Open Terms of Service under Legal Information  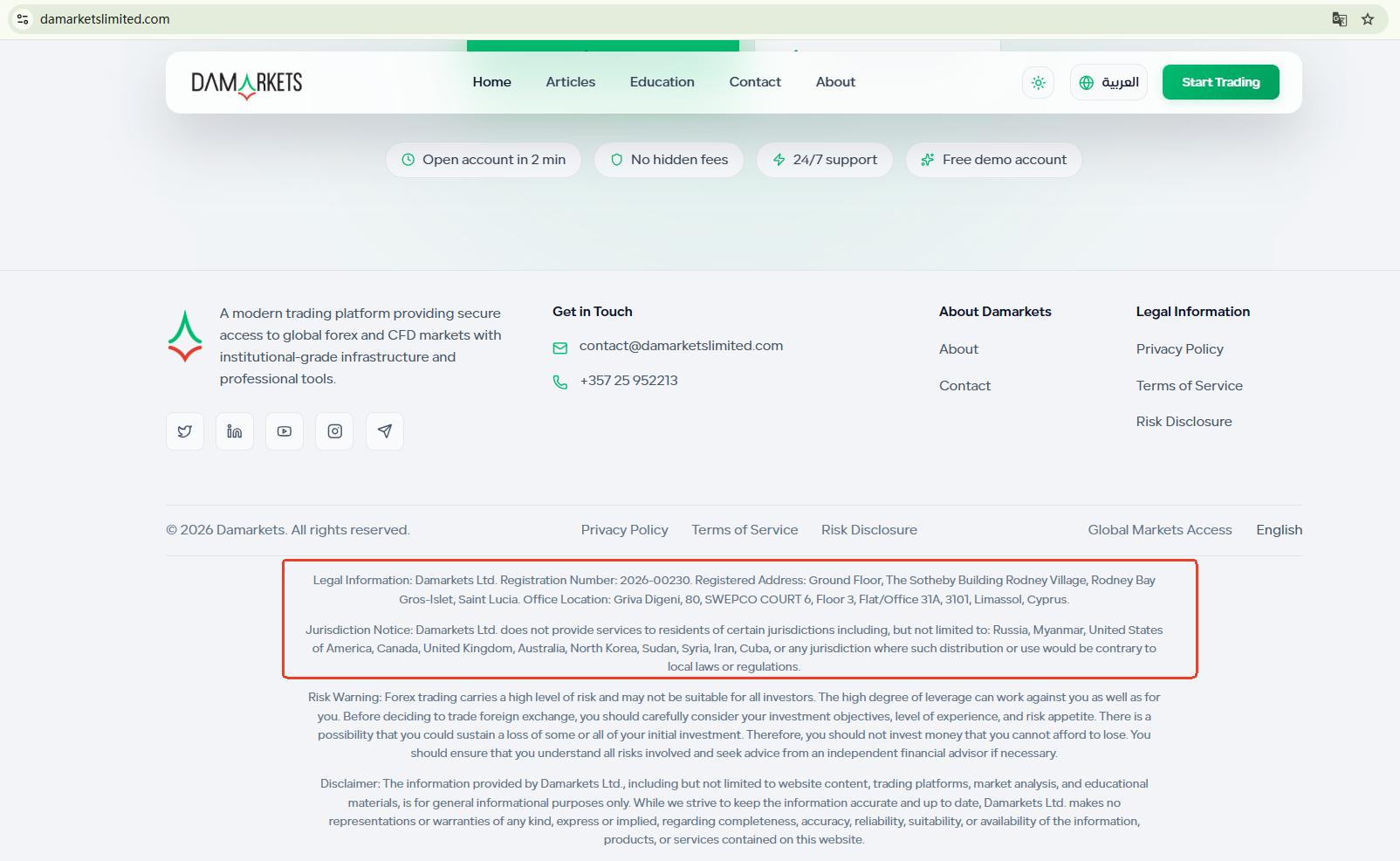(1189, 386)
